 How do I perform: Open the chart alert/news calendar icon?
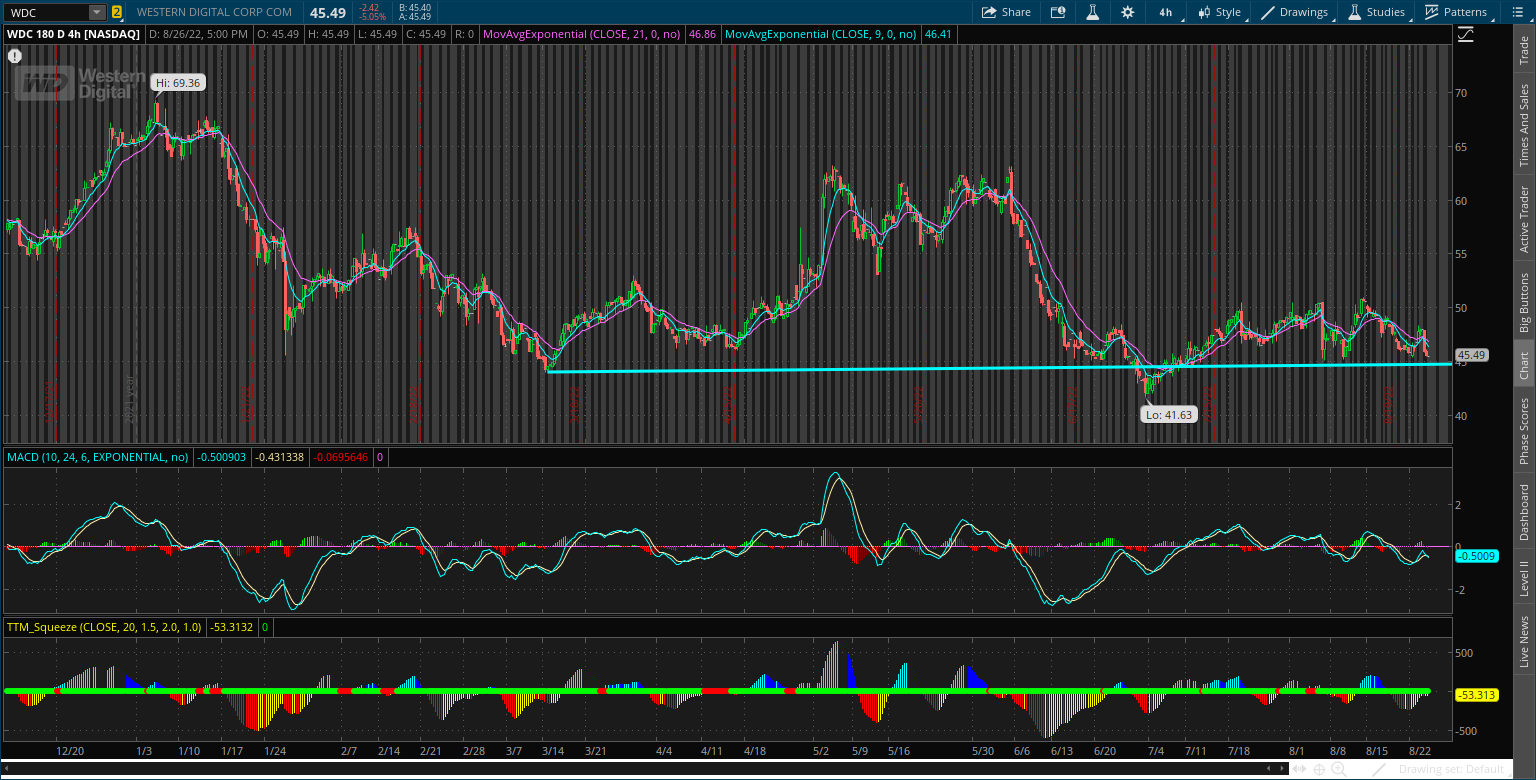[1058, 12]
